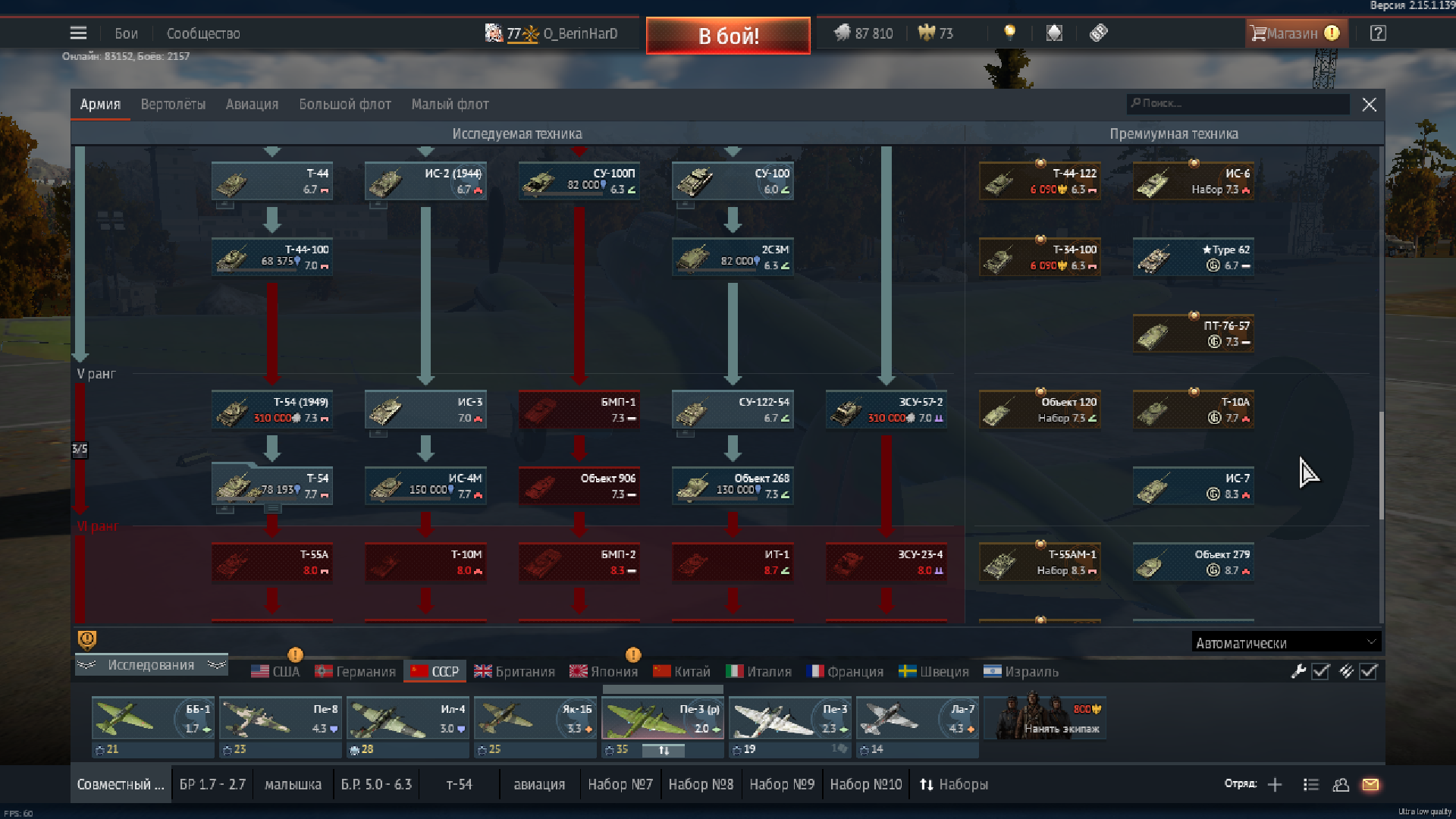Open the glowing mail envelope icon
The height and width of the screenshot is (819, 1456).
(x=1370, y=785)
